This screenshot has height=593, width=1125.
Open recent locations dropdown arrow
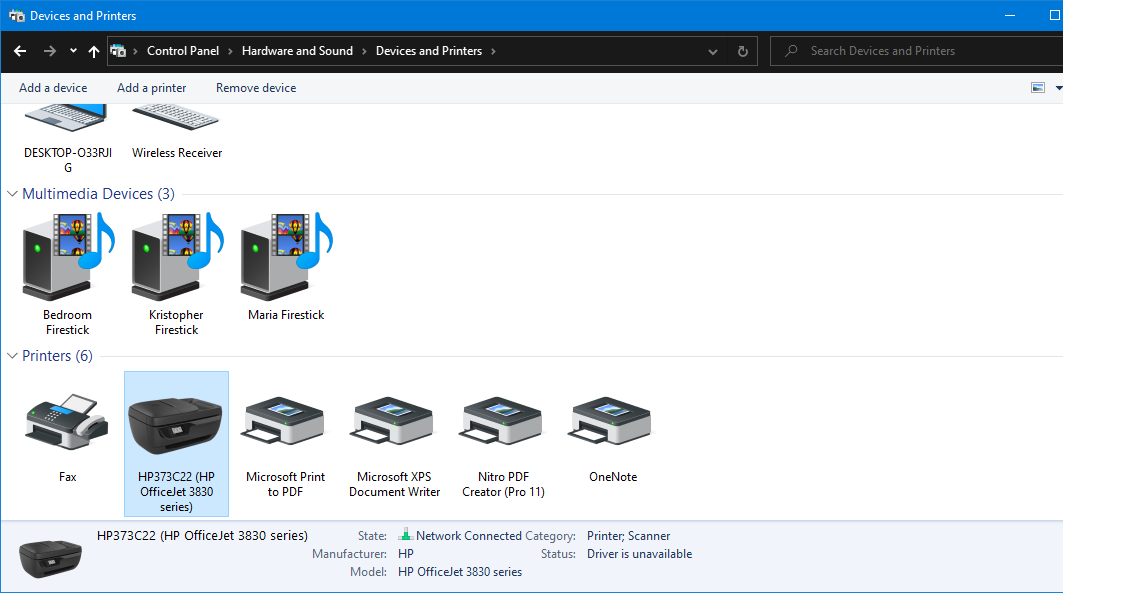point(73,51)
